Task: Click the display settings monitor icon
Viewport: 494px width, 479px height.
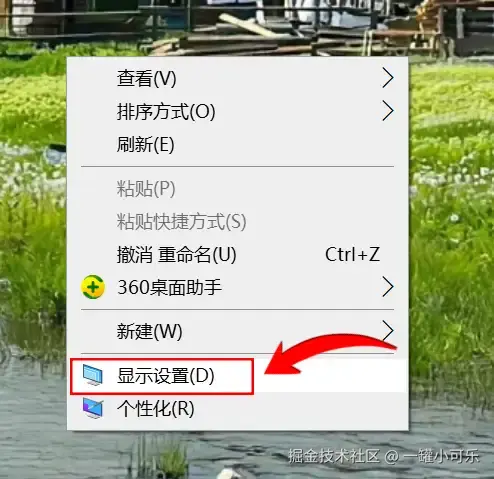Action: pyautogui.click(x=93, y=375)
